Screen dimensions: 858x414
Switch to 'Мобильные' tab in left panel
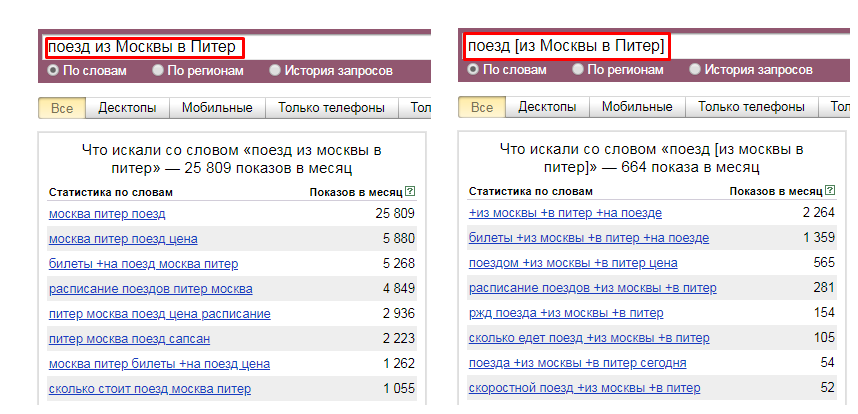pos(217,108)
